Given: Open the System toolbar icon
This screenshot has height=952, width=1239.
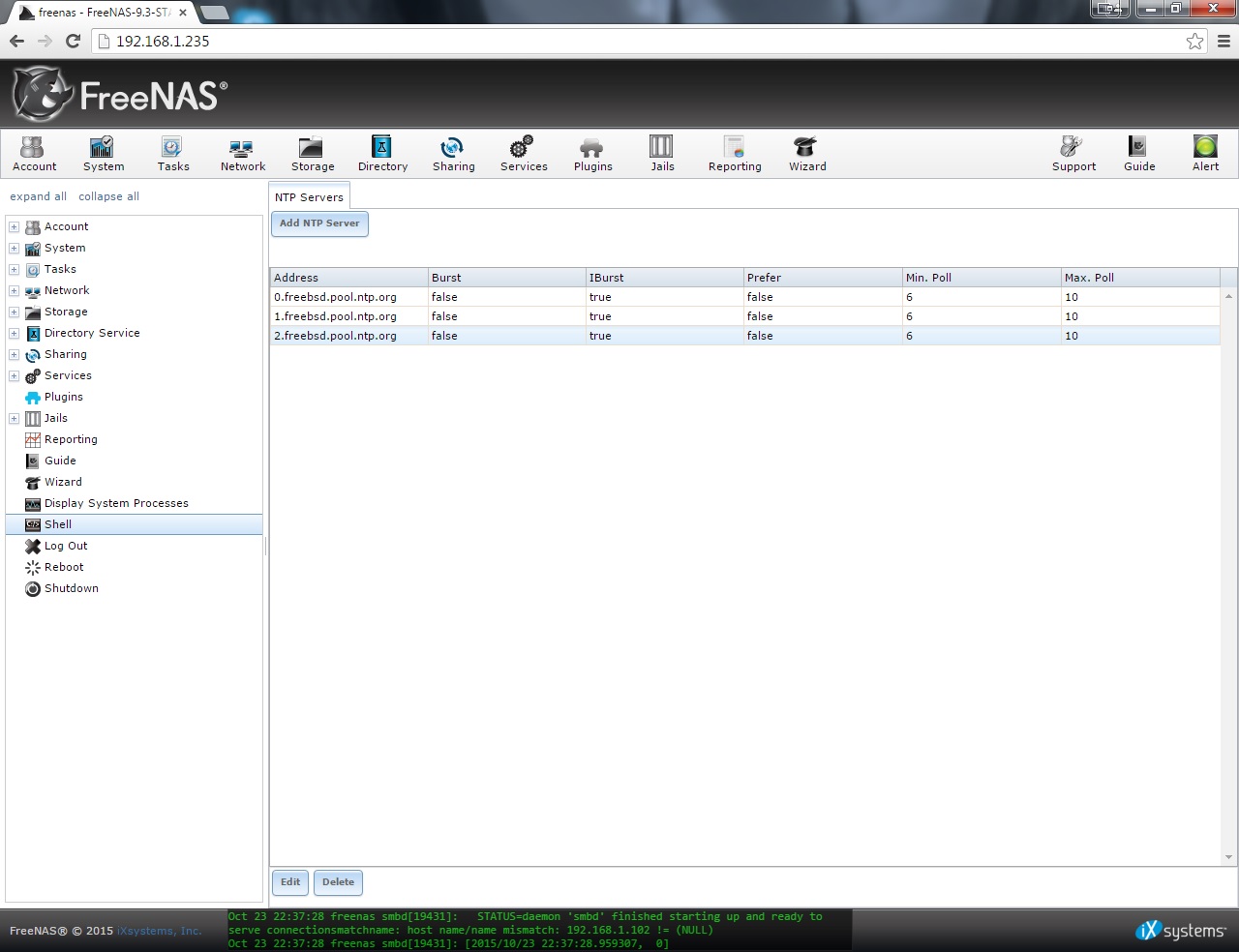Looking at the screenshot, I should (104, 153).
